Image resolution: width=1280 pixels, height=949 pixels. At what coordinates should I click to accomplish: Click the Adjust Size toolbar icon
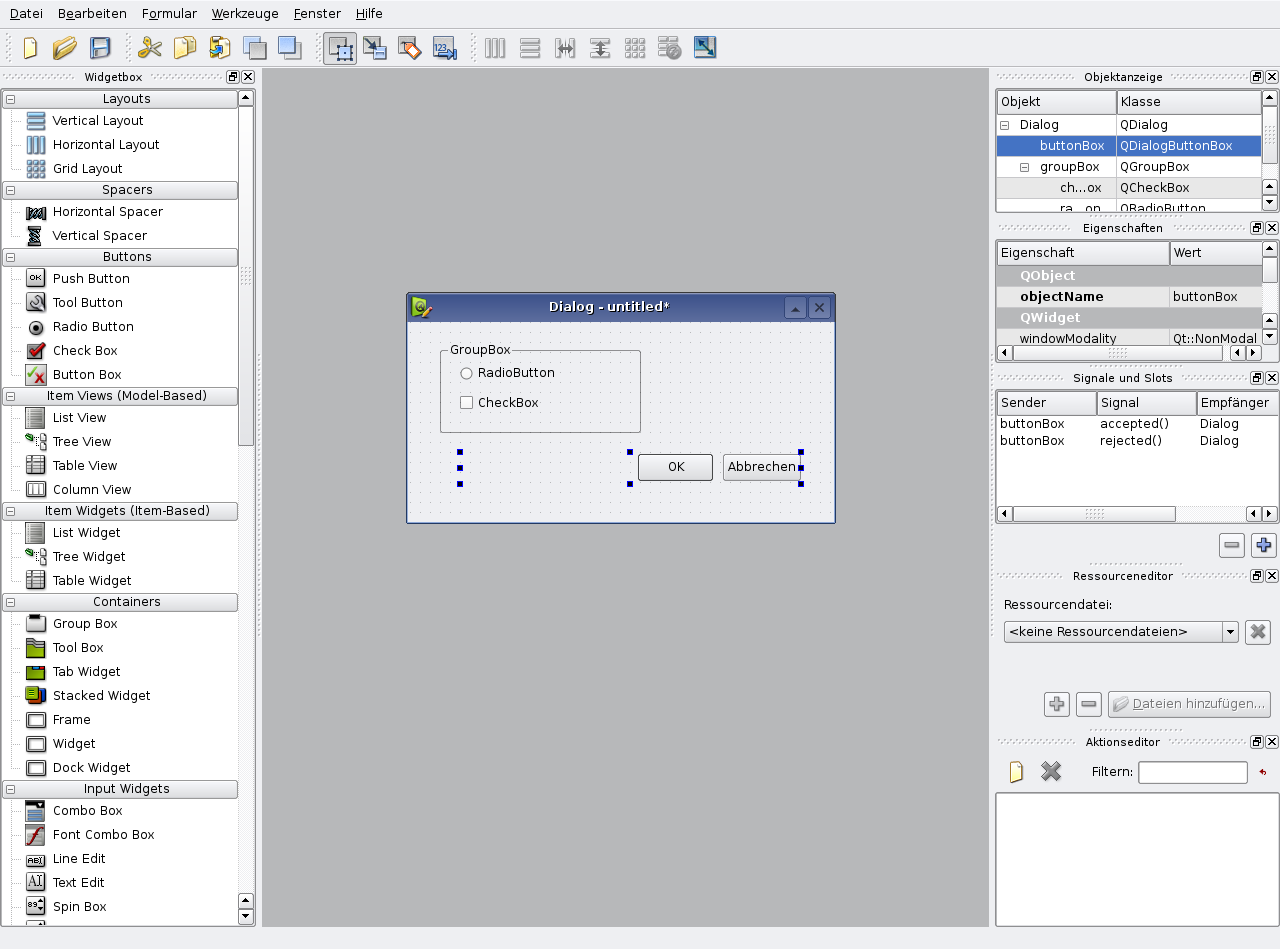(x=705, y=48)
